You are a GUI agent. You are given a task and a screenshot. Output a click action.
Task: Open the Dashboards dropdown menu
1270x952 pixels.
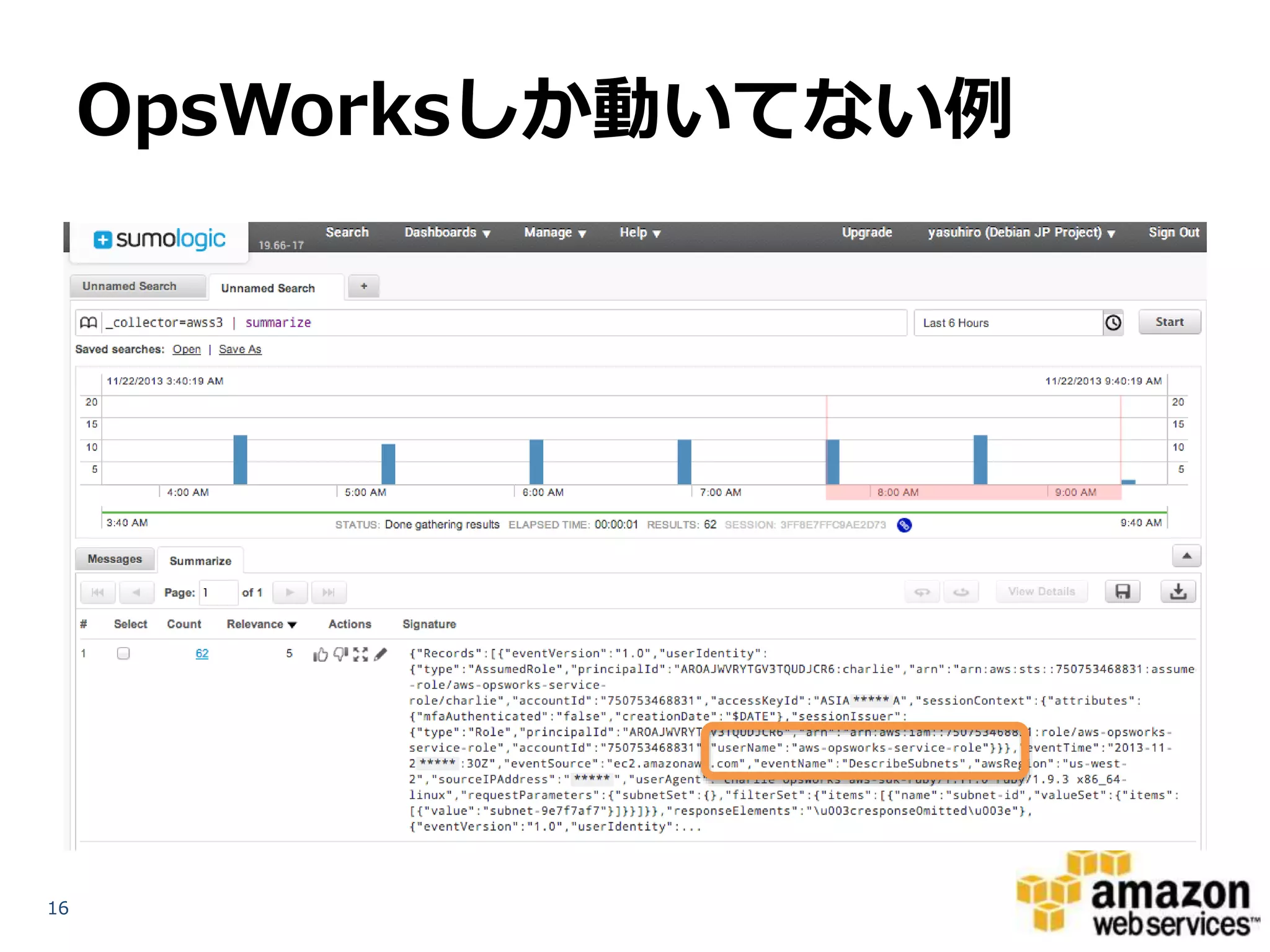click(x=447, y=232)
